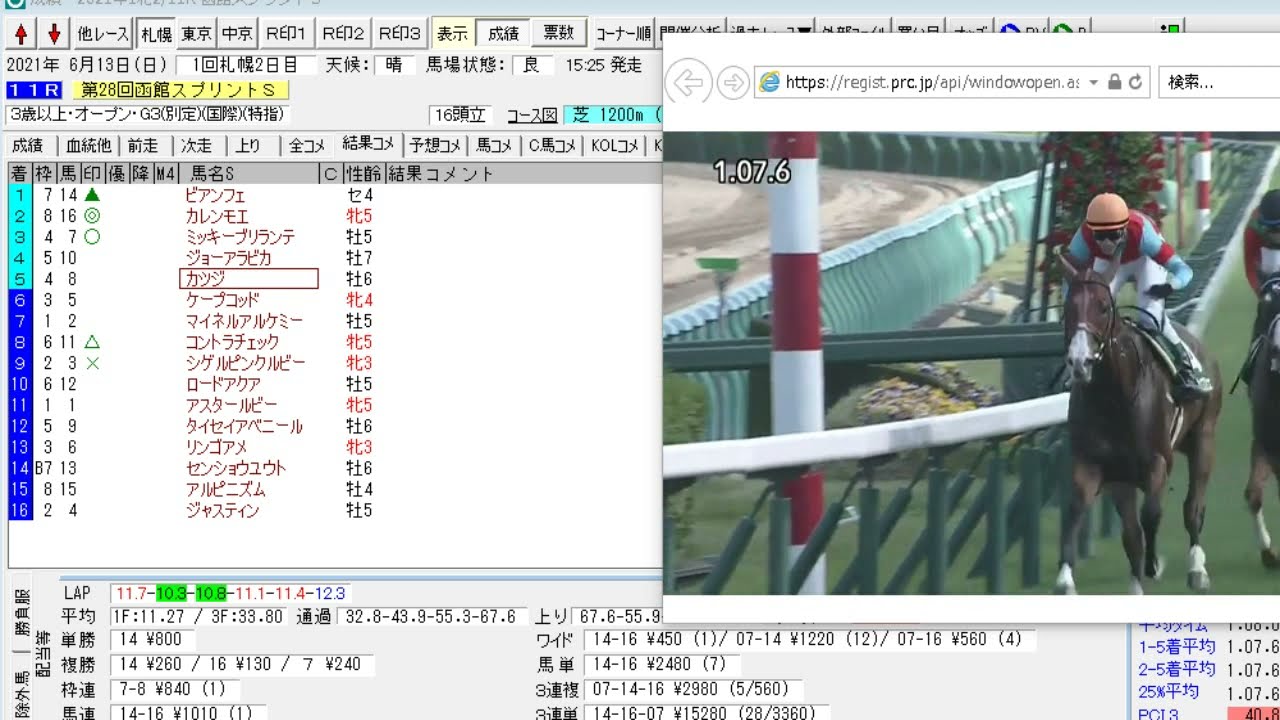Click the lock security icon
Screen dimensions: 1280x720
[1114, 83]
